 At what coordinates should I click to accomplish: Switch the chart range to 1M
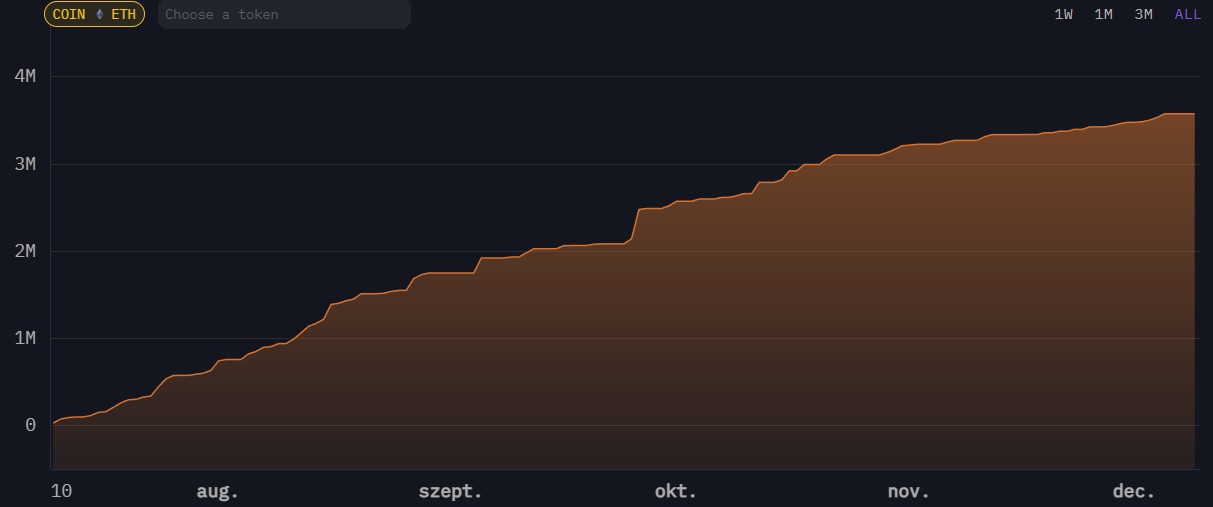pos(1104,14)
